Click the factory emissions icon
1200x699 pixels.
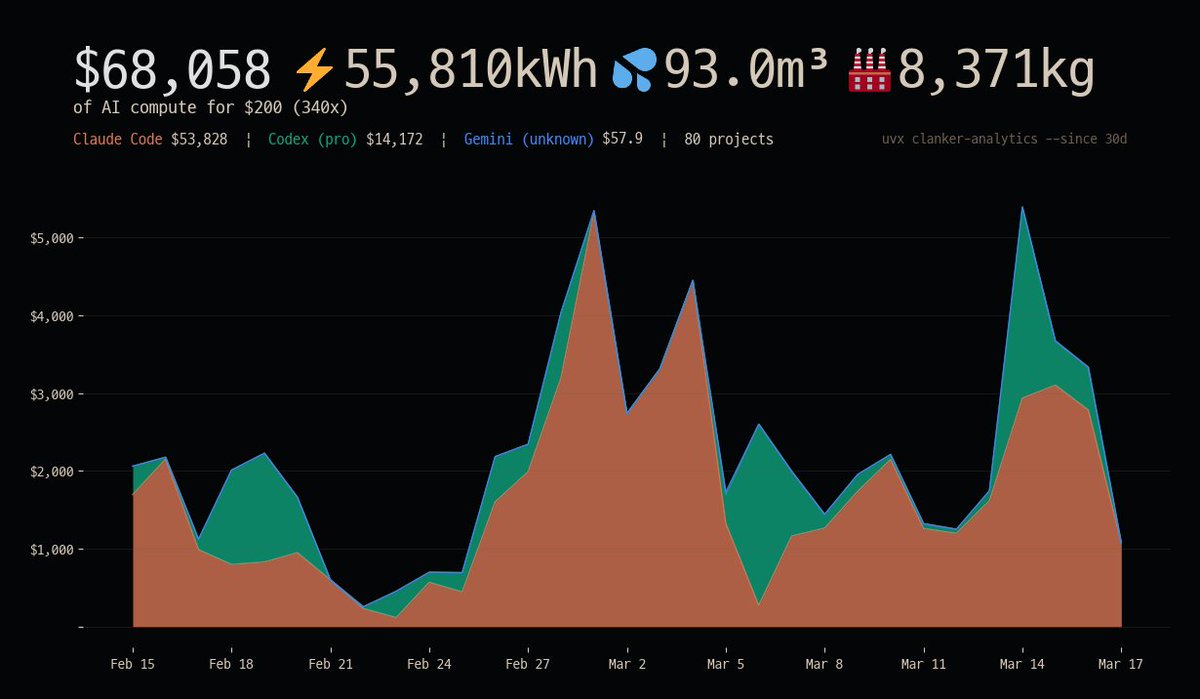tap(868, 71)
